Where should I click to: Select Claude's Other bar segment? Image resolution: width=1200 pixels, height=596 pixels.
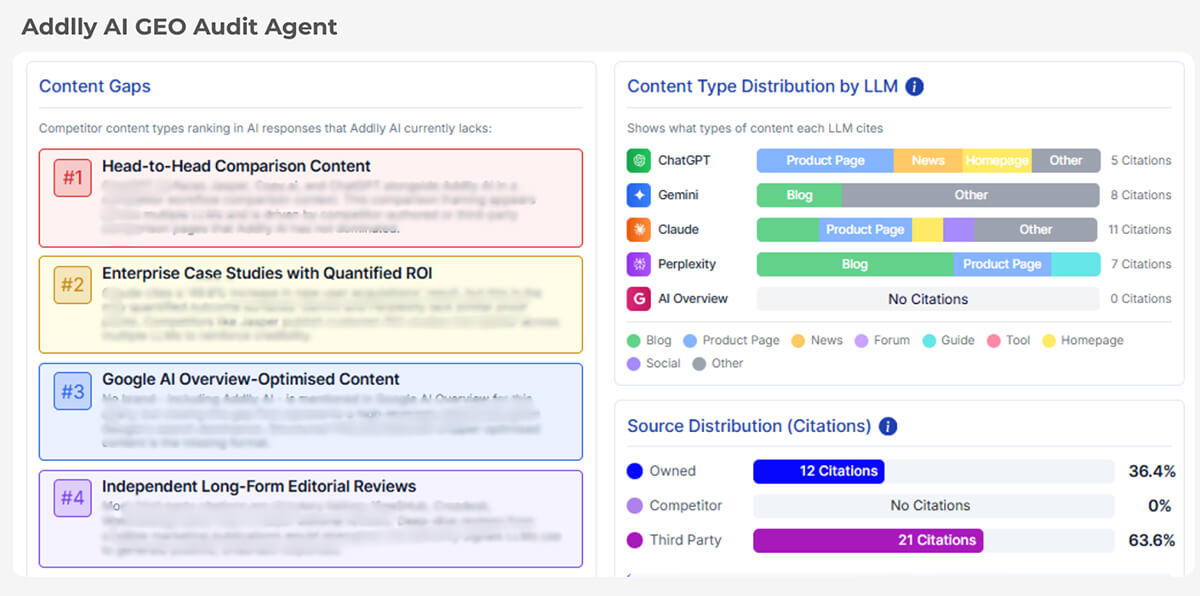click(1037, 229)
